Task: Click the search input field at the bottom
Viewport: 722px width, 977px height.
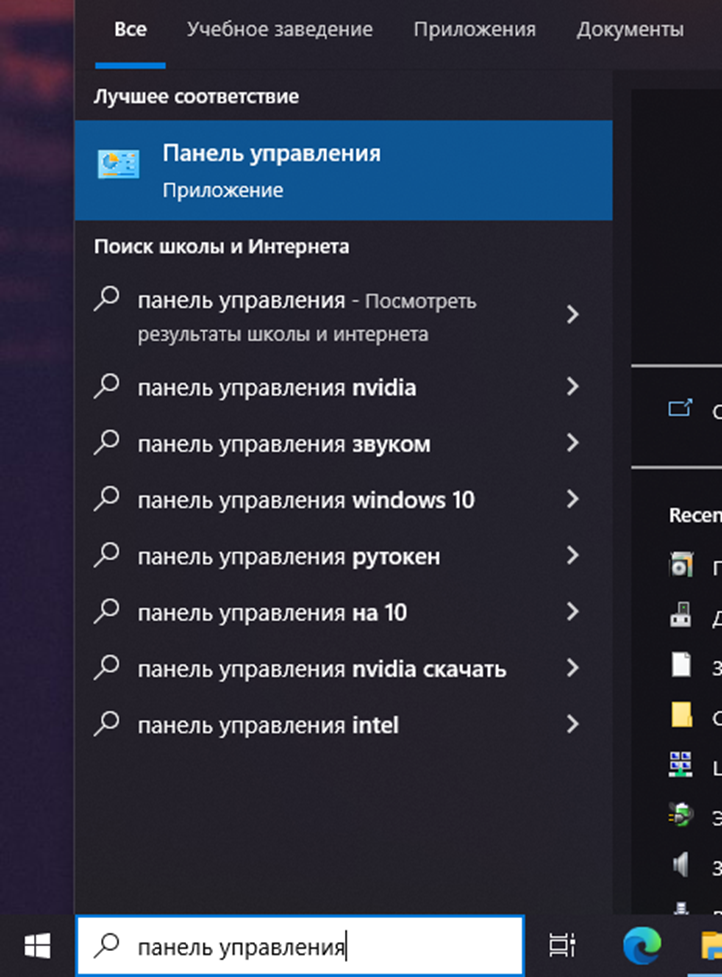Action: [x=300, y=944]
